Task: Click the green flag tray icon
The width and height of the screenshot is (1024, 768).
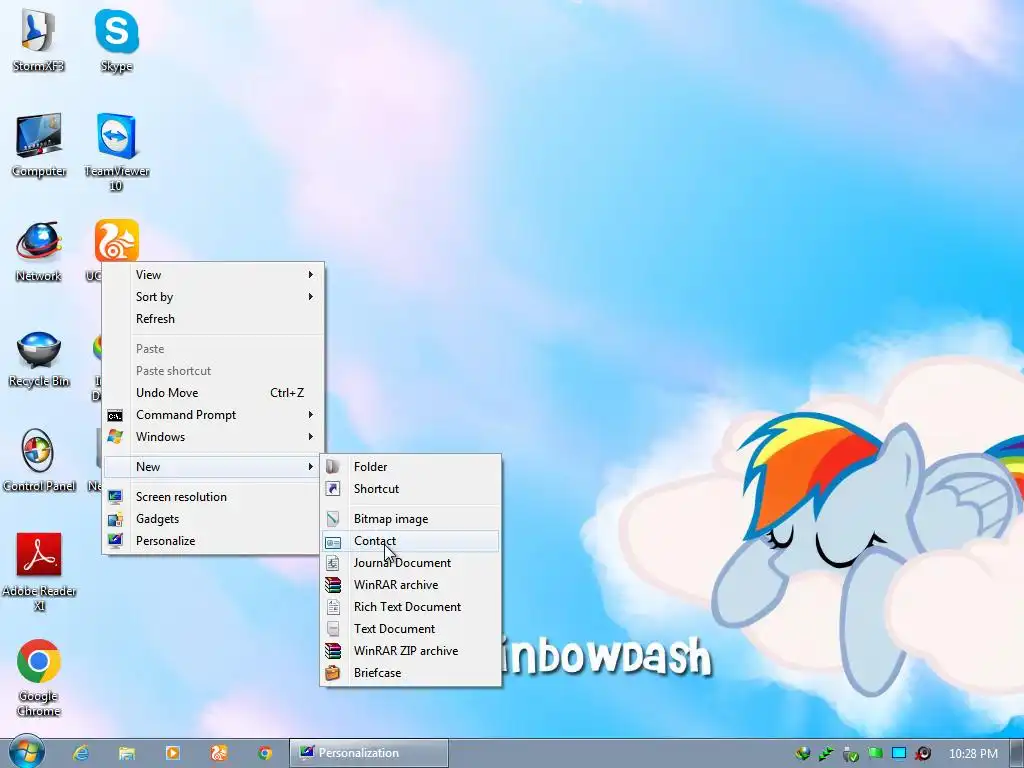Action: coord(875,753)
